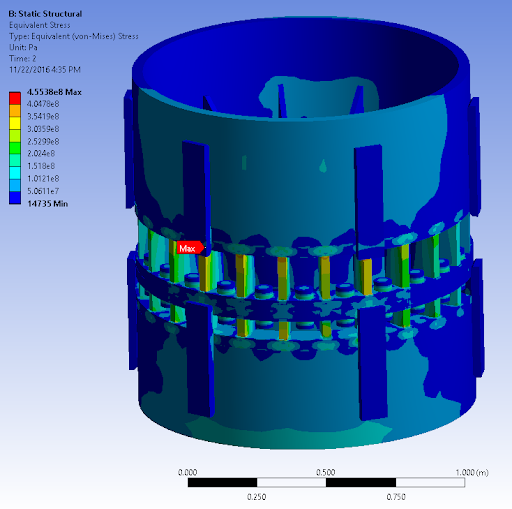Click the 0.250 scale label
Screen dimensions: 512x509
[257, 497]
